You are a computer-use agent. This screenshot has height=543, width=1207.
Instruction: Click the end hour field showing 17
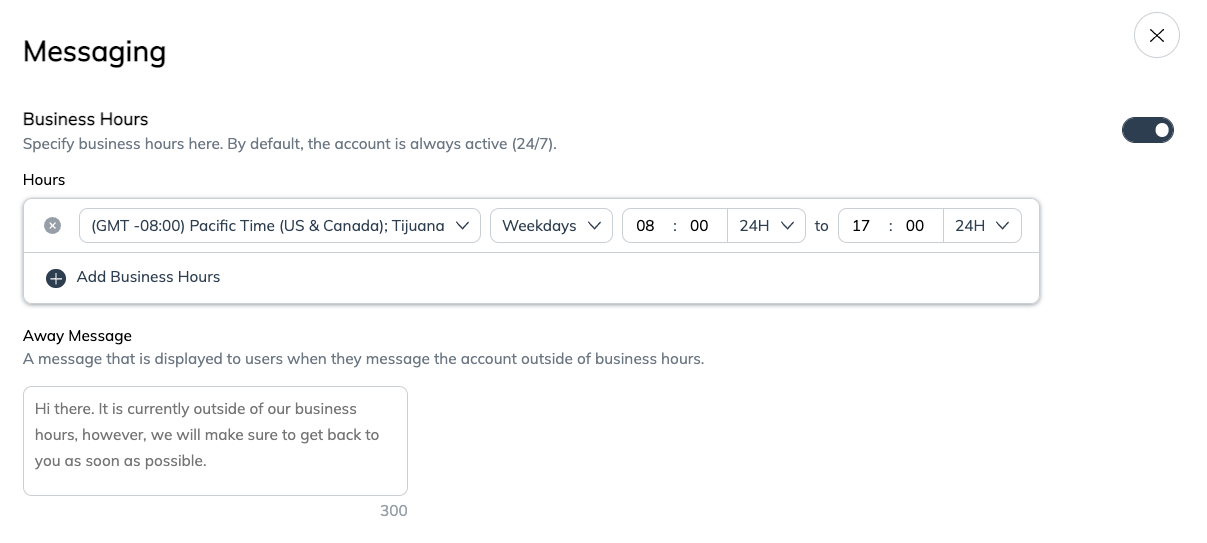coord(861,226)
